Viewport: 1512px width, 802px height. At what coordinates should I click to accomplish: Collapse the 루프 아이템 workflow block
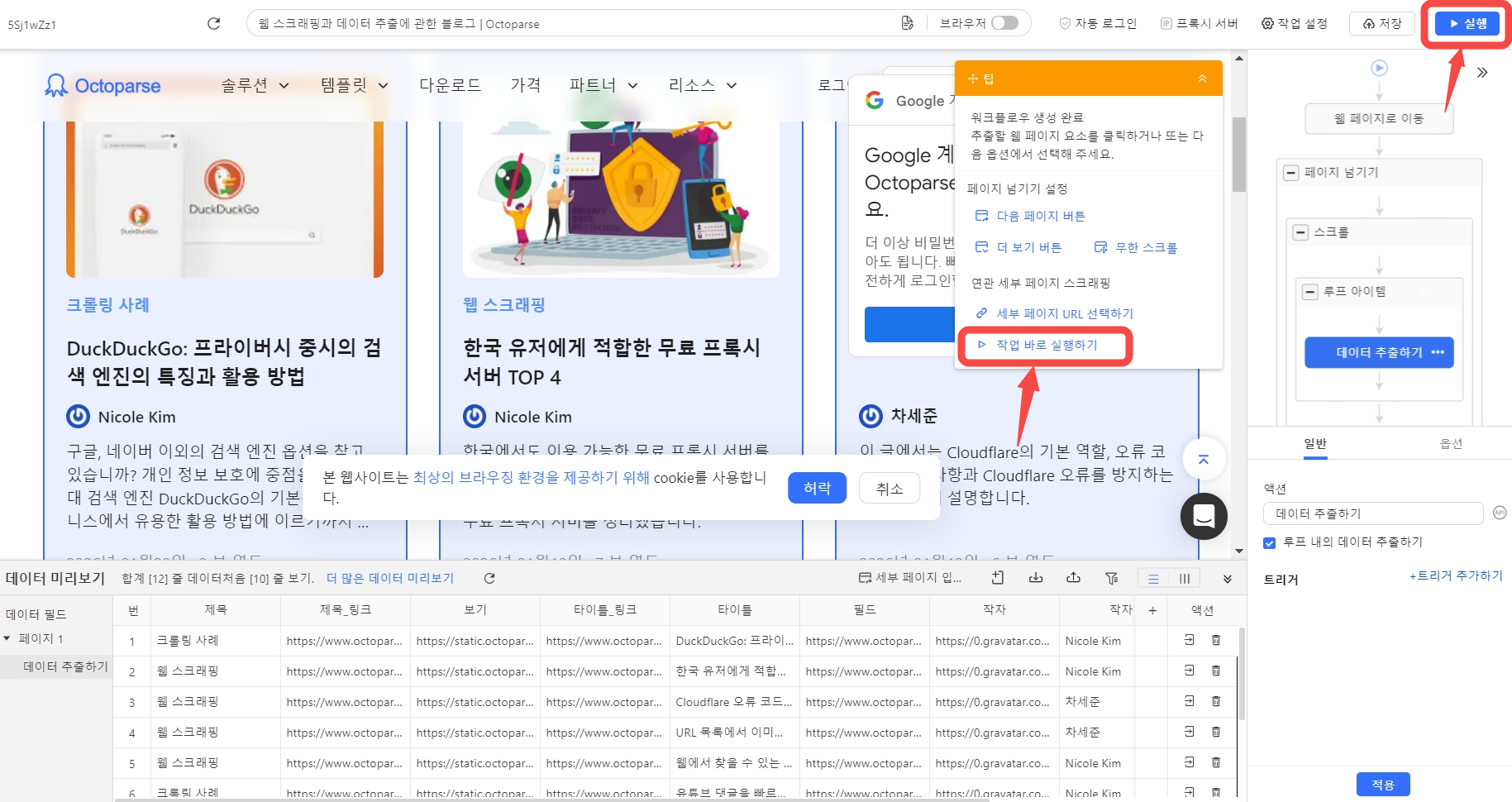1309,292
